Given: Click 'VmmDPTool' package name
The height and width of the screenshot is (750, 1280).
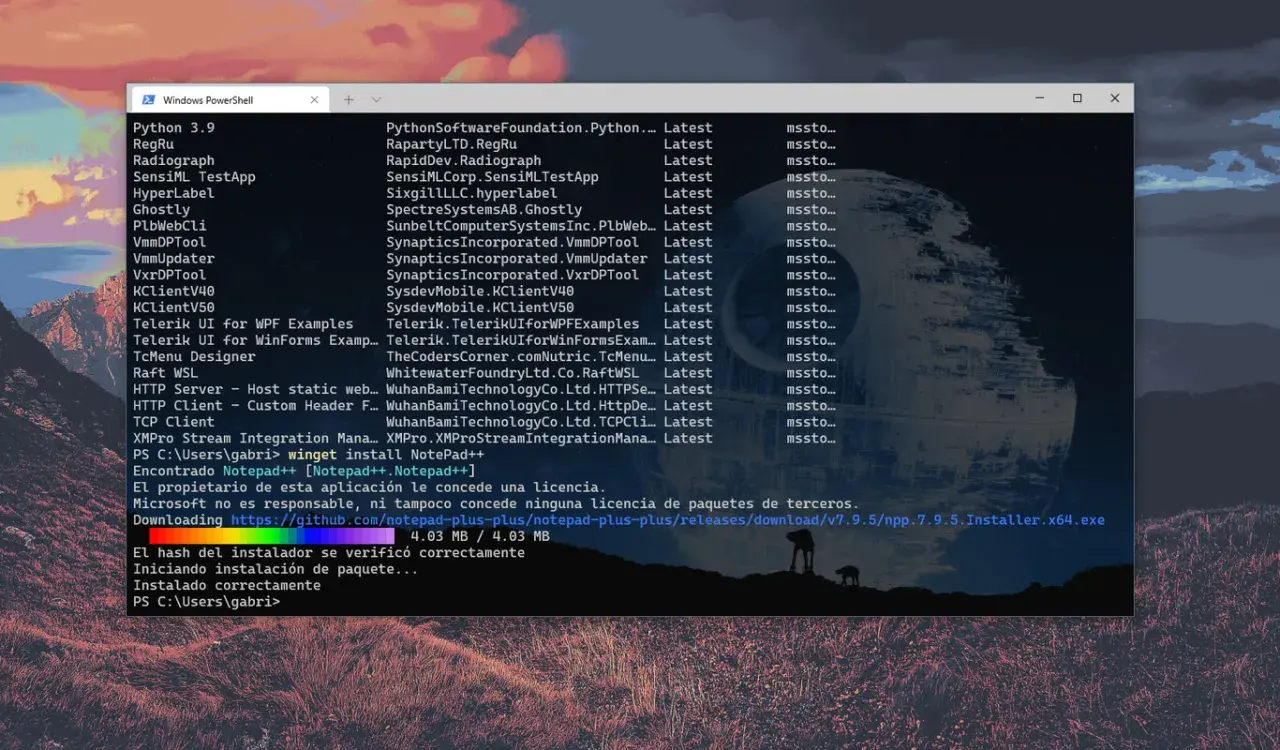Looking at the screenshot, I should coord(170,242).
